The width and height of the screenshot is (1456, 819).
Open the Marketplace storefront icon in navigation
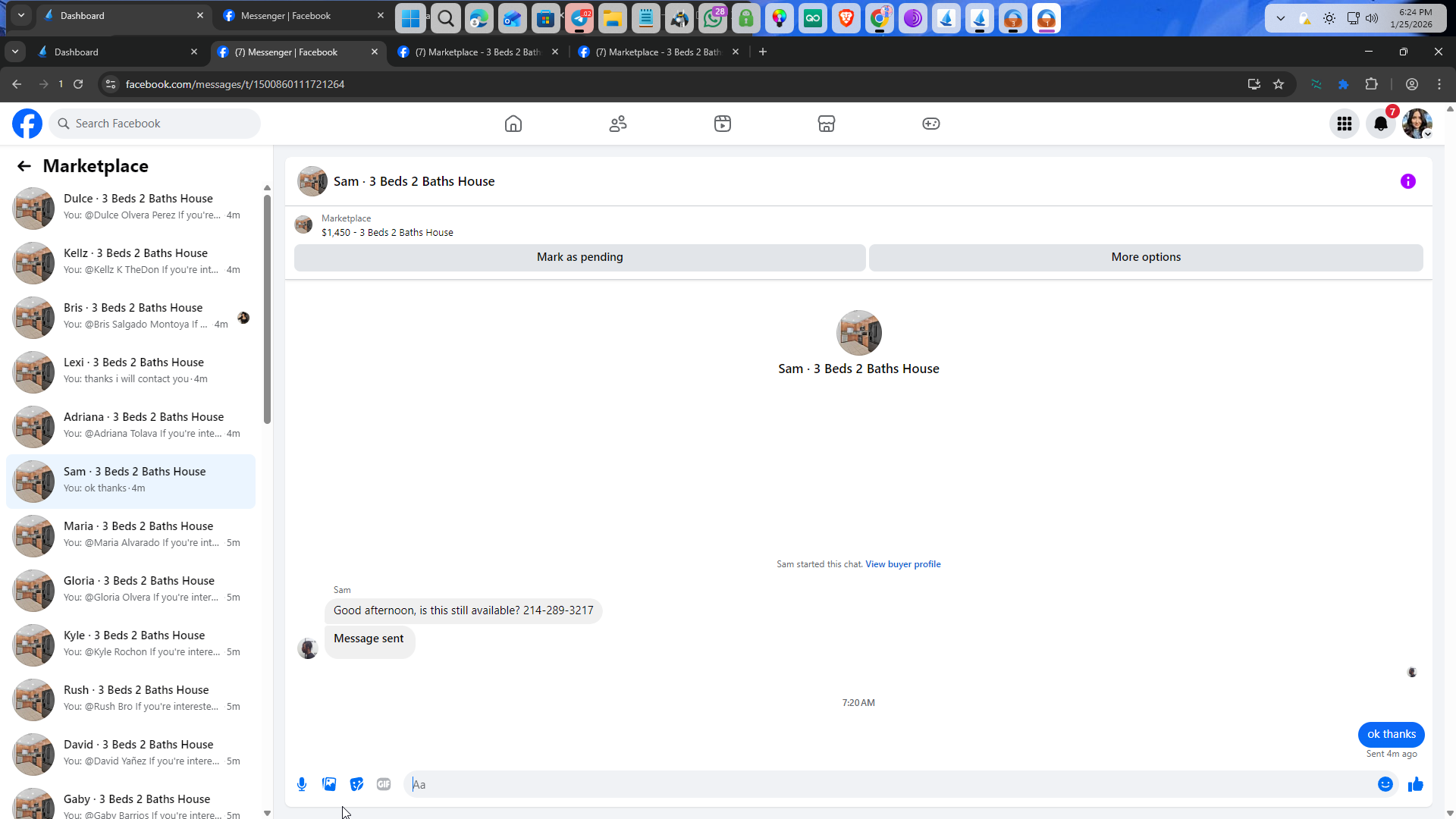pos(827,124)
